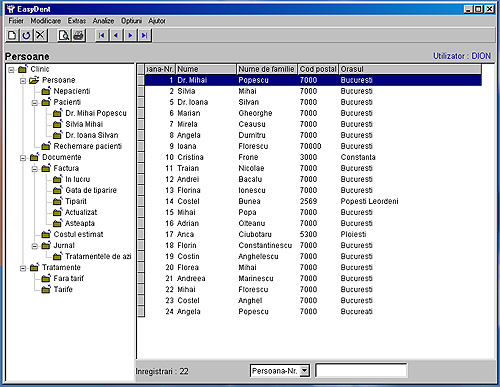Click the New record toolbar icon
The width and height of the screenshot is (500, 387).
coord(12,35)
